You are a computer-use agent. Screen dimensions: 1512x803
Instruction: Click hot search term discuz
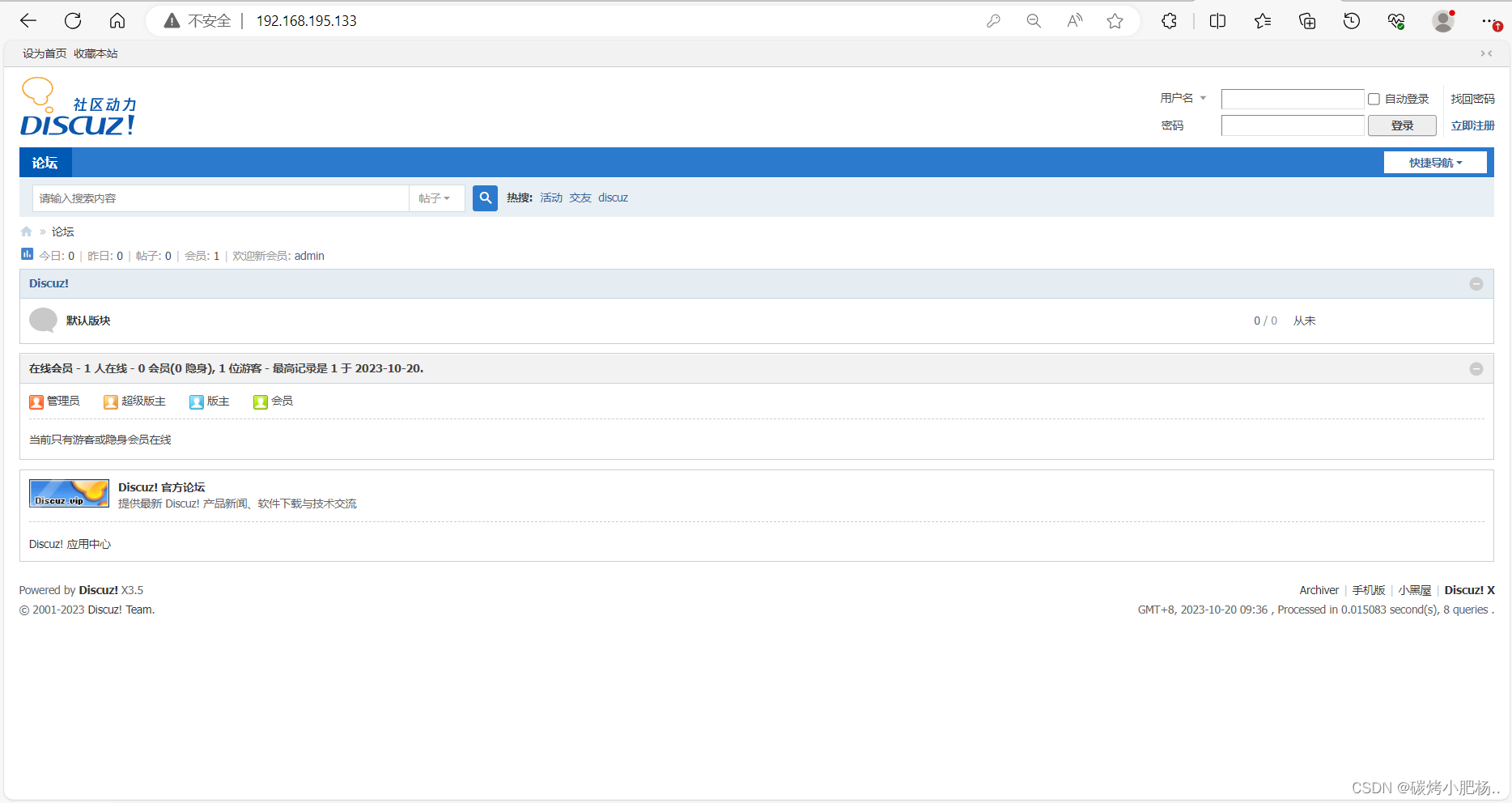pos(613,198)
